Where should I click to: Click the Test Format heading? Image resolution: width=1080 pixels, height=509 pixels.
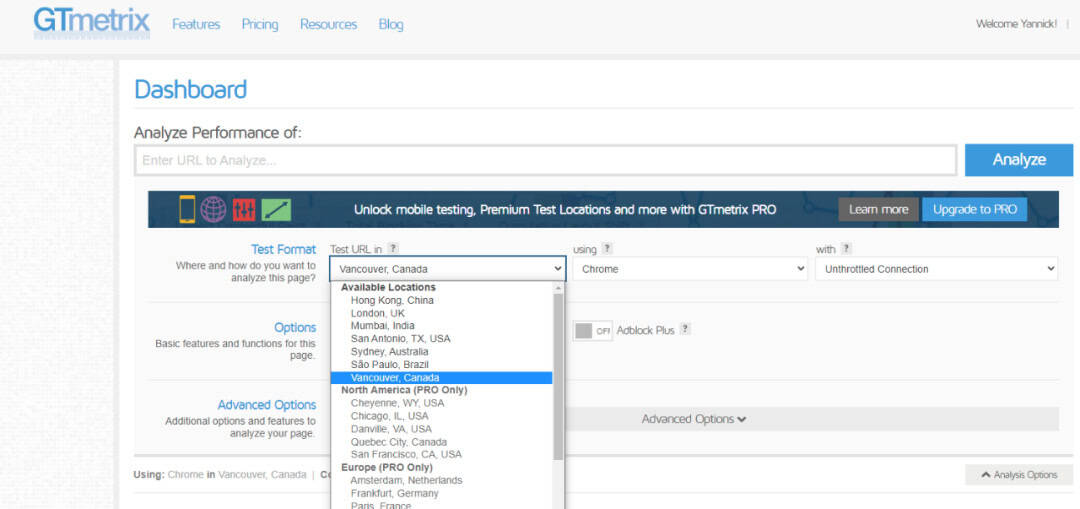(283, 249)
